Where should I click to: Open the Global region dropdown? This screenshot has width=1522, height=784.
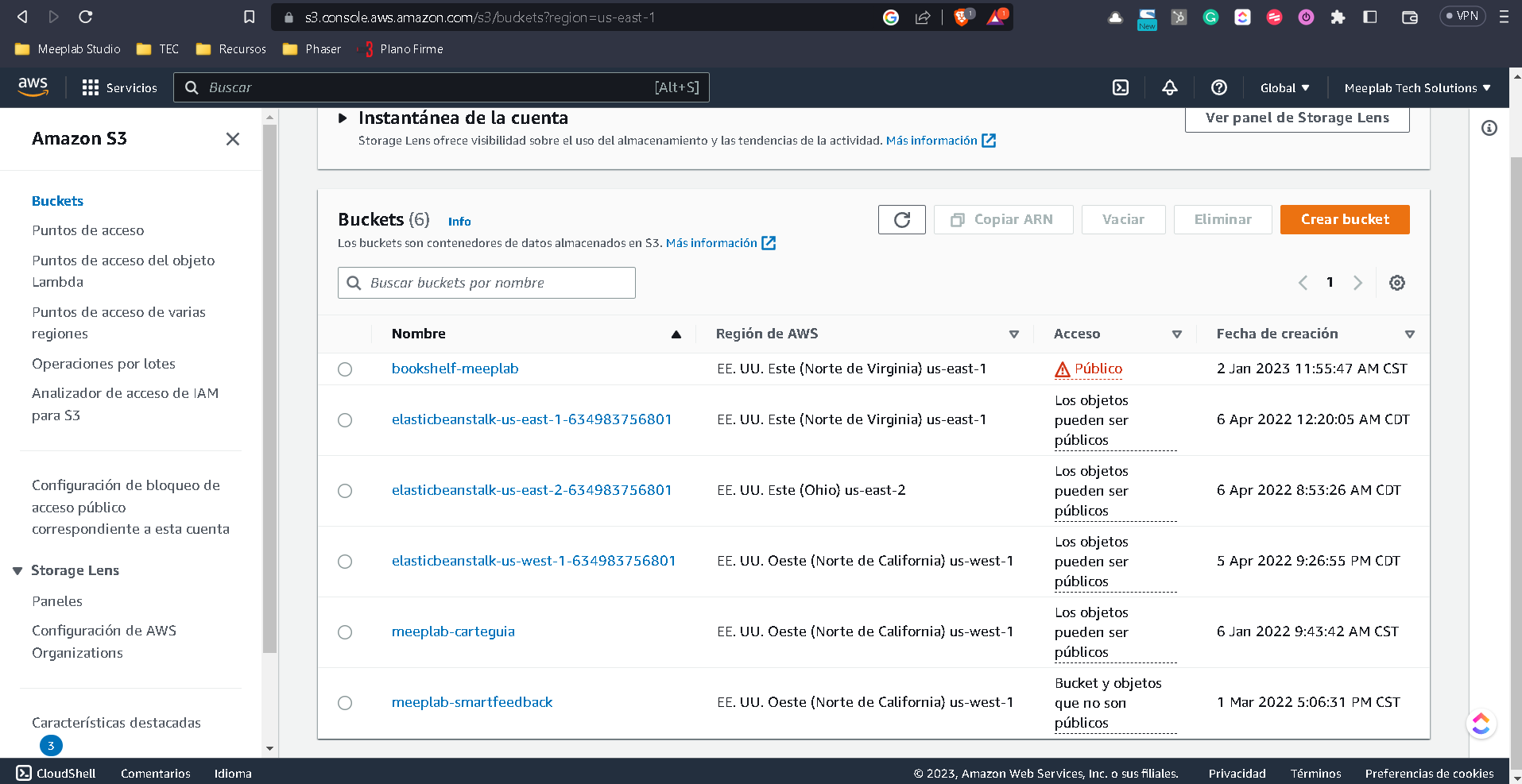pyautogui.click(x=1284, y=87)
